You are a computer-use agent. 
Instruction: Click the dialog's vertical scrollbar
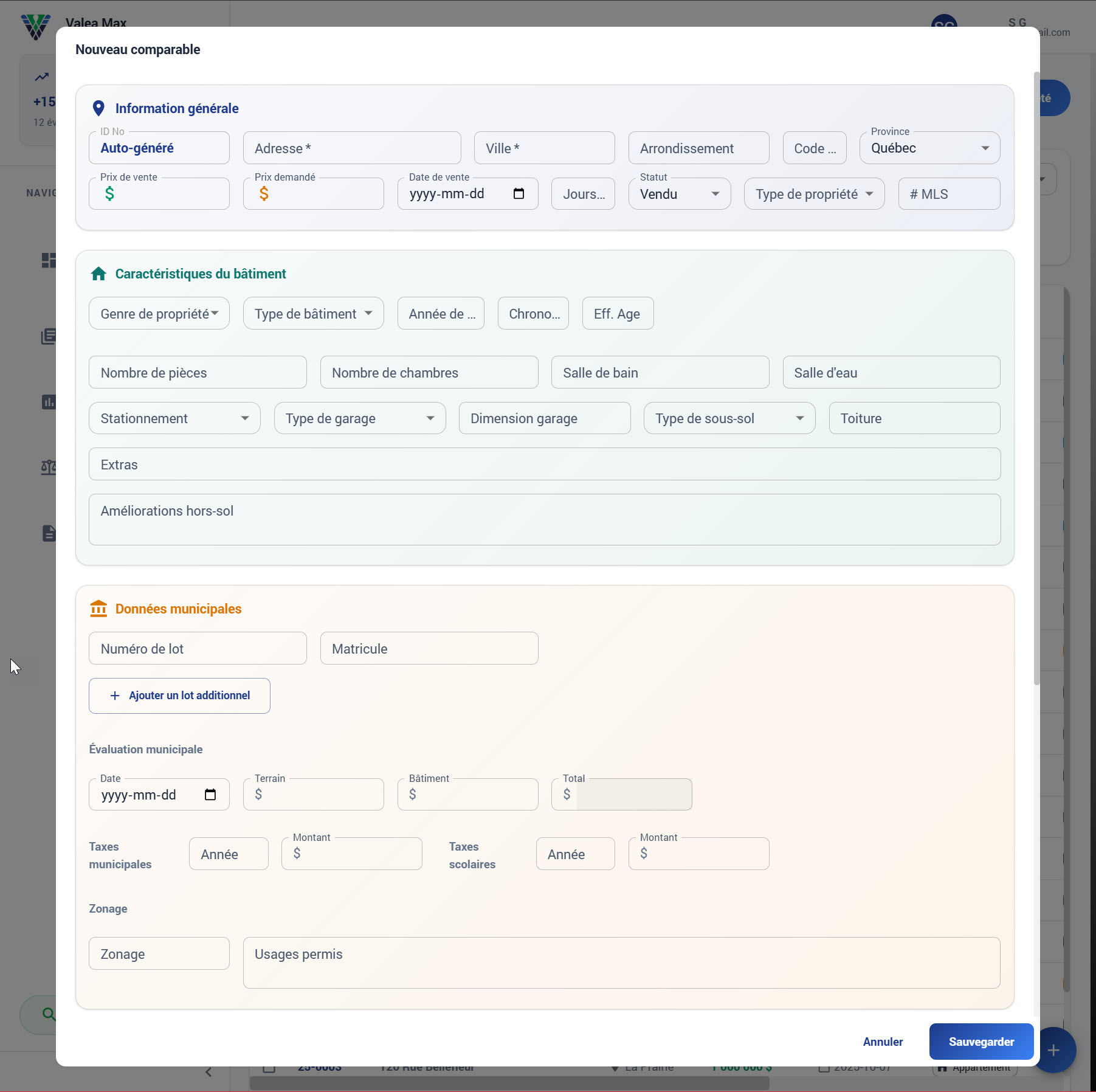pos(1036,377)
